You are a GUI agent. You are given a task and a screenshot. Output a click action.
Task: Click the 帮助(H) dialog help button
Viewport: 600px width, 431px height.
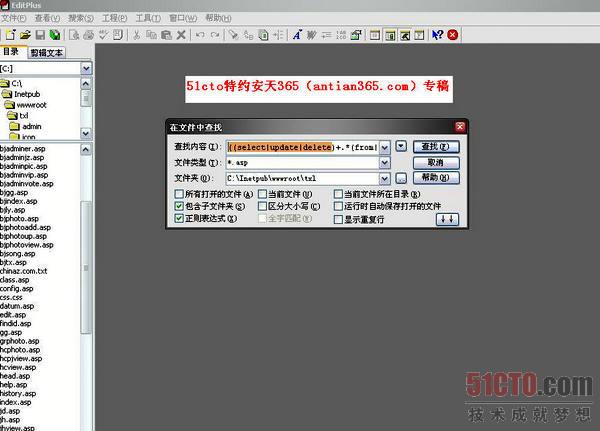(x=436, y=178)
